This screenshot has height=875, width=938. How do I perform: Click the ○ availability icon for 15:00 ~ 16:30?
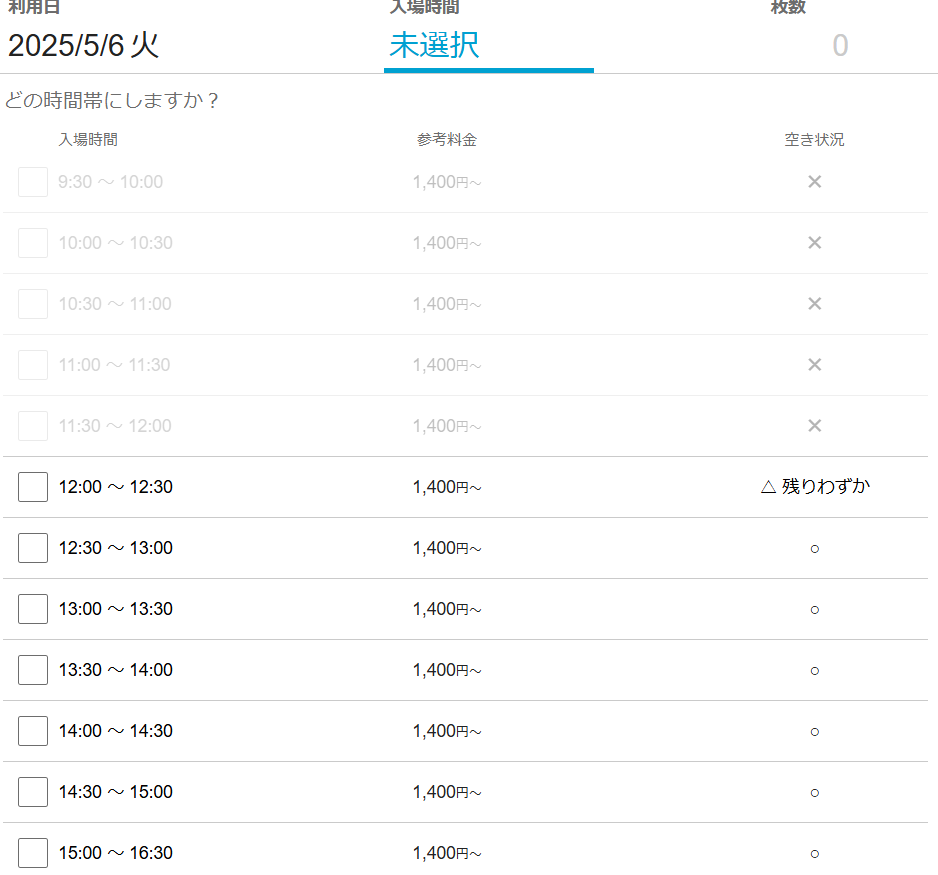[814, 853]
